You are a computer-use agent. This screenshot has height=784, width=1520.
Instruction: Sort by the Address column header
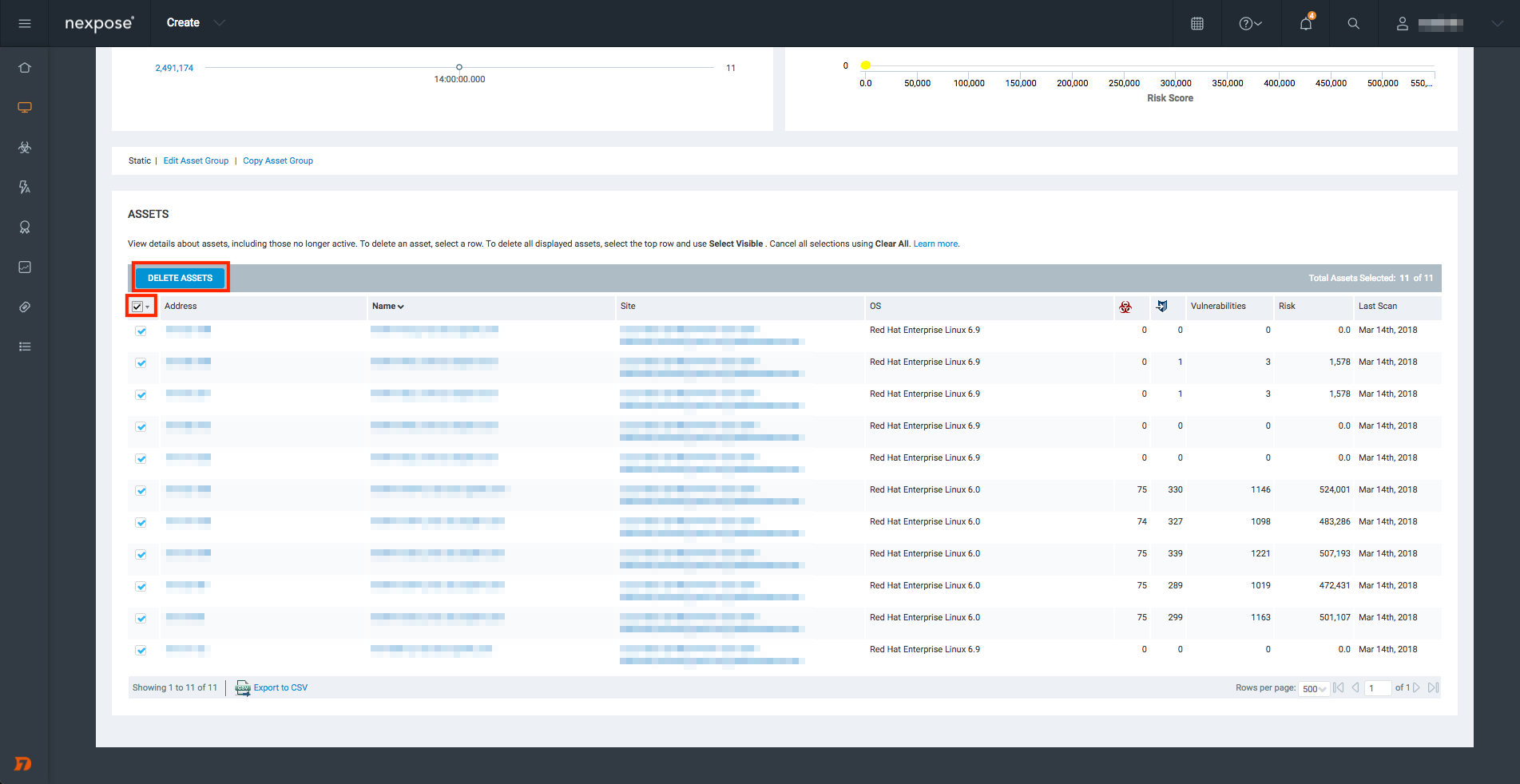click(181, 307)
